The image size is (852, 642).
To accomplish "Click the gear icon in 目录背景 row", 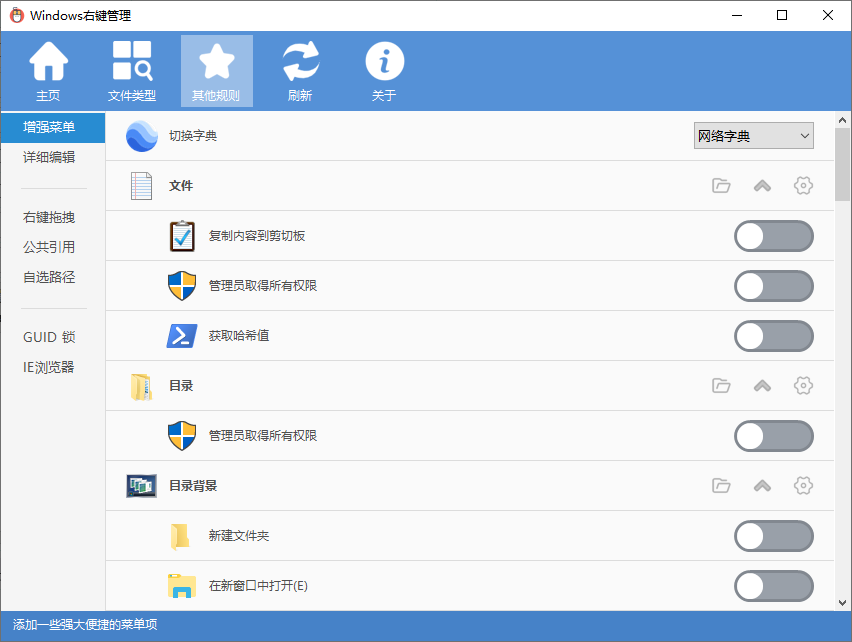I will tap(802, 486).
